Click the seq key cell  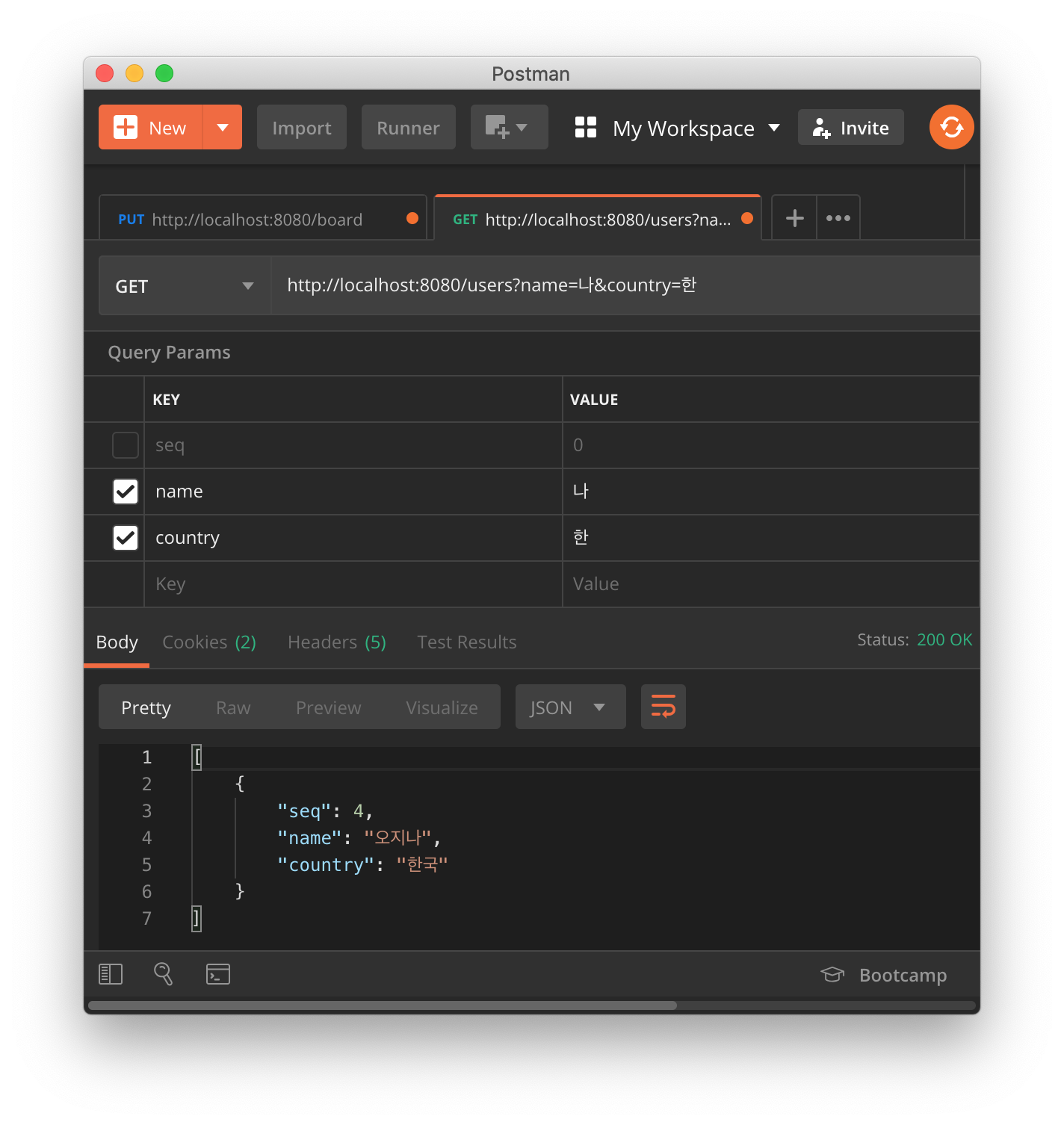353,445
